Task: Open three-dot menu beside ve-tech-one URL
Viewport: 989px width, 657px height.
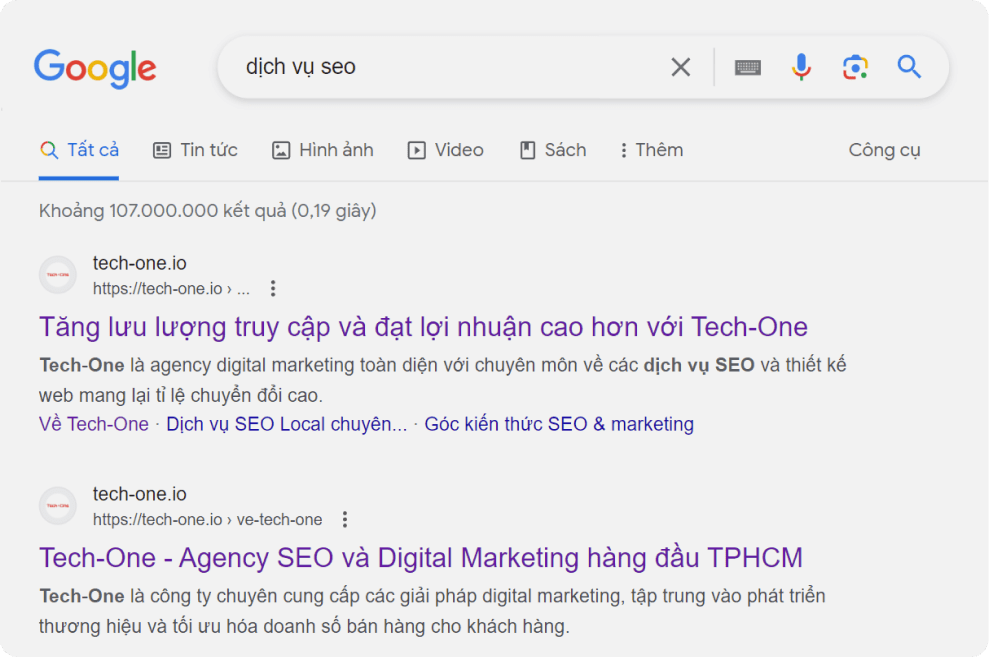Action: pos(344,520)
